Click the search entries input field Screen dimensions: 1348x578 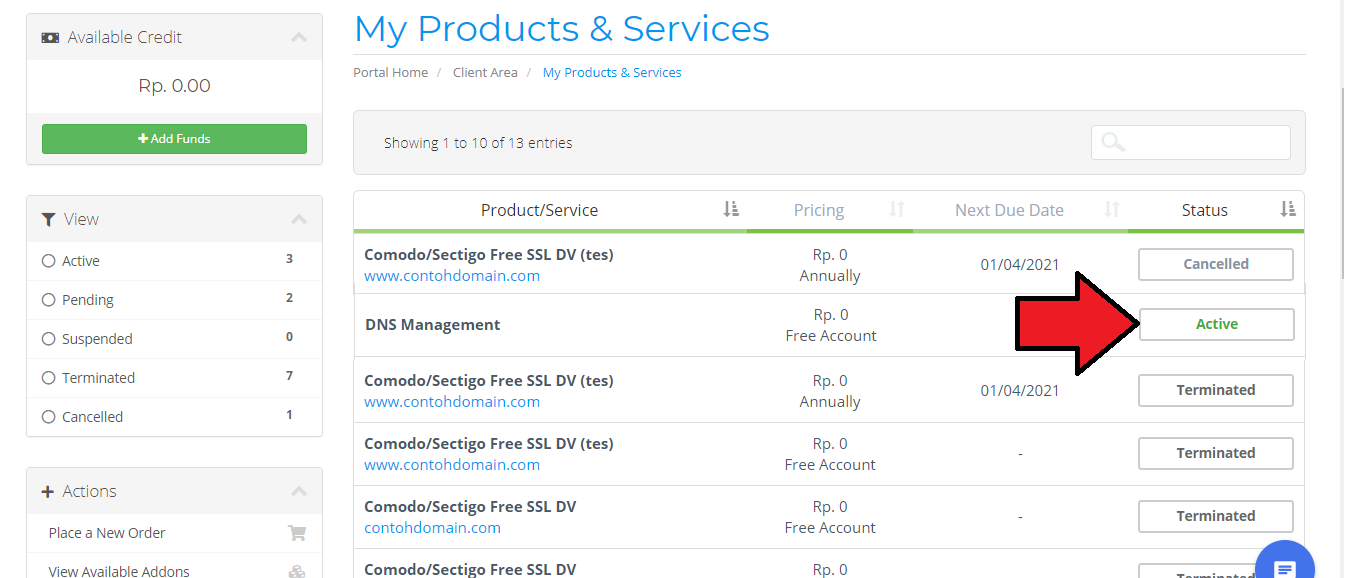(x=1205, y=142)
